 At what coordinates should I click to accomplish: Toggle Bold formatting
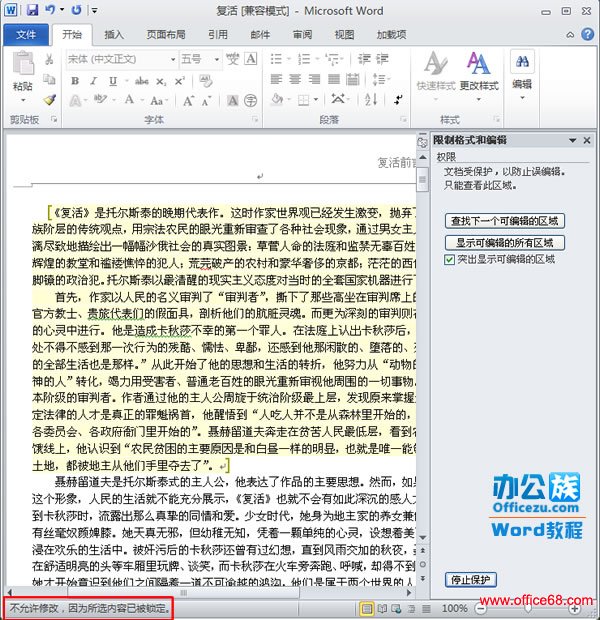(75, 81)
